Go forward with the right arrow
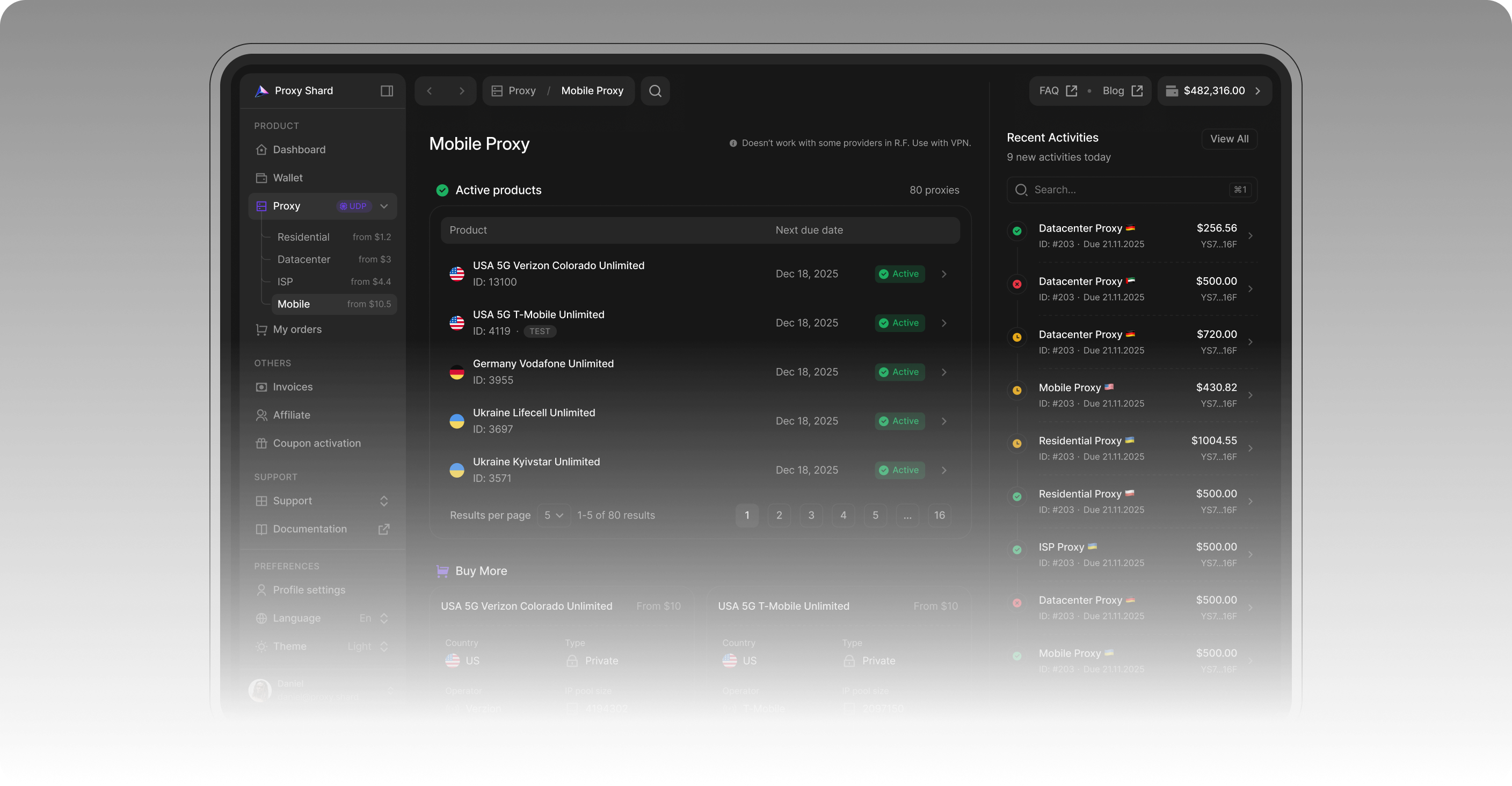The height and width of the screenshot is (786, 1512). pyautogui.click(x=461, y=90)
